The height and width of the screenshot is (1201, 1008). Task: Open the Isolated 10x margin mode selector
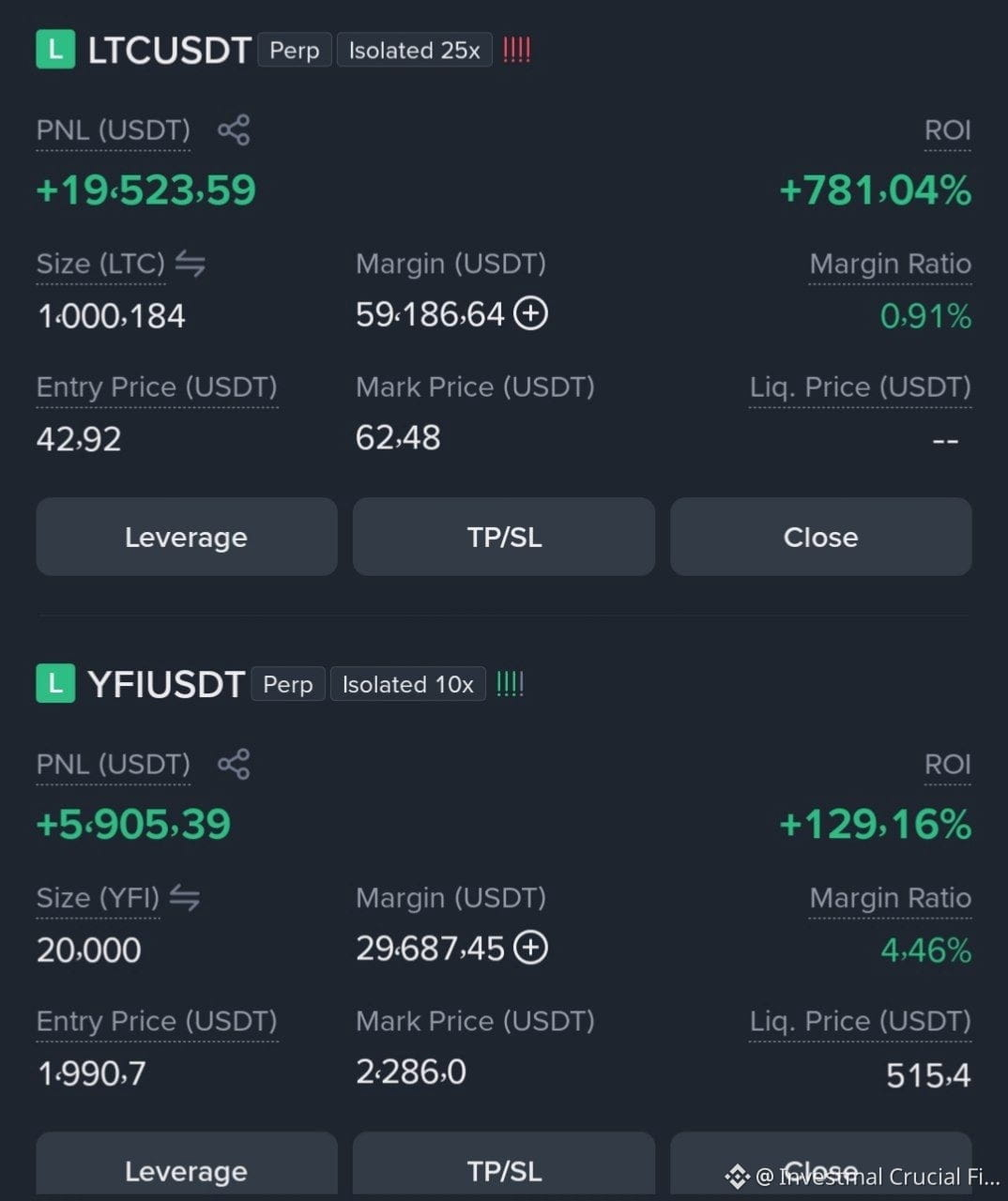[407, 684]
